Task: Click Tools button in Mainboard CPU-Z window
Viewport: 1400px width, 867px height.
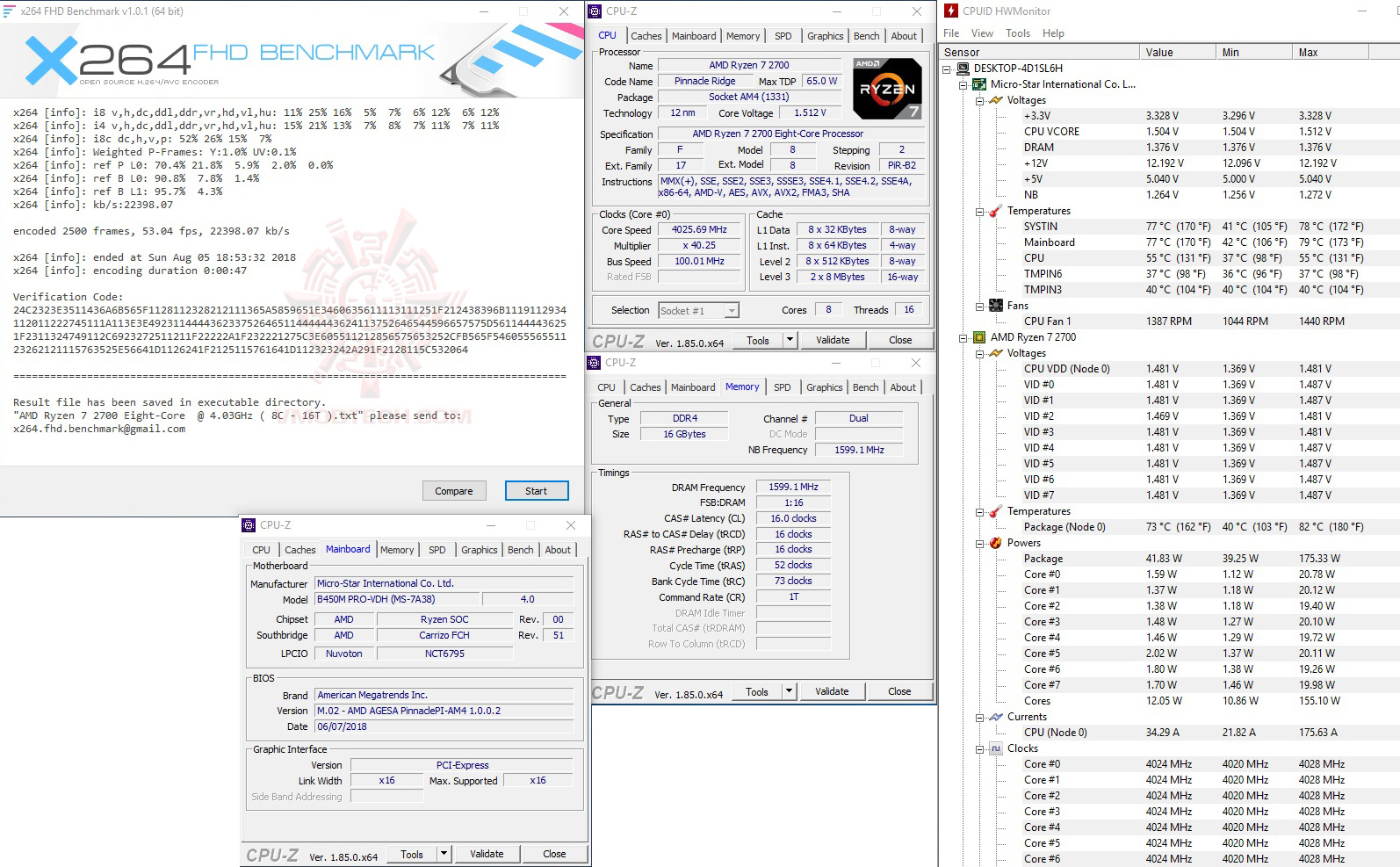Action: pos(412,854)
